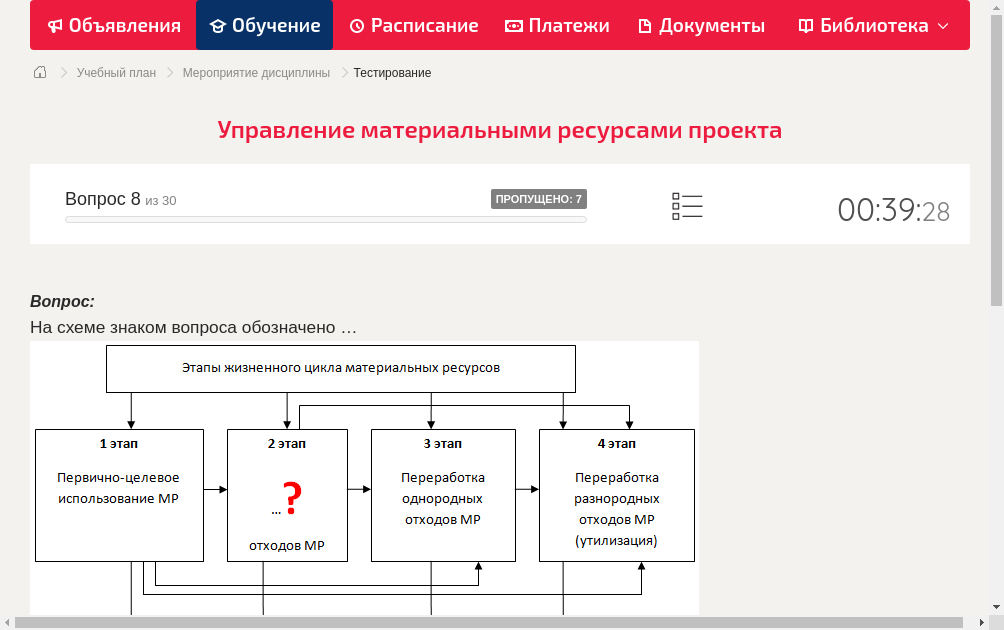Image resolution: width=1004 pixels, height=630 pixels.
Task: Click the 00:39:28 countdown timer
Action: 894,206
